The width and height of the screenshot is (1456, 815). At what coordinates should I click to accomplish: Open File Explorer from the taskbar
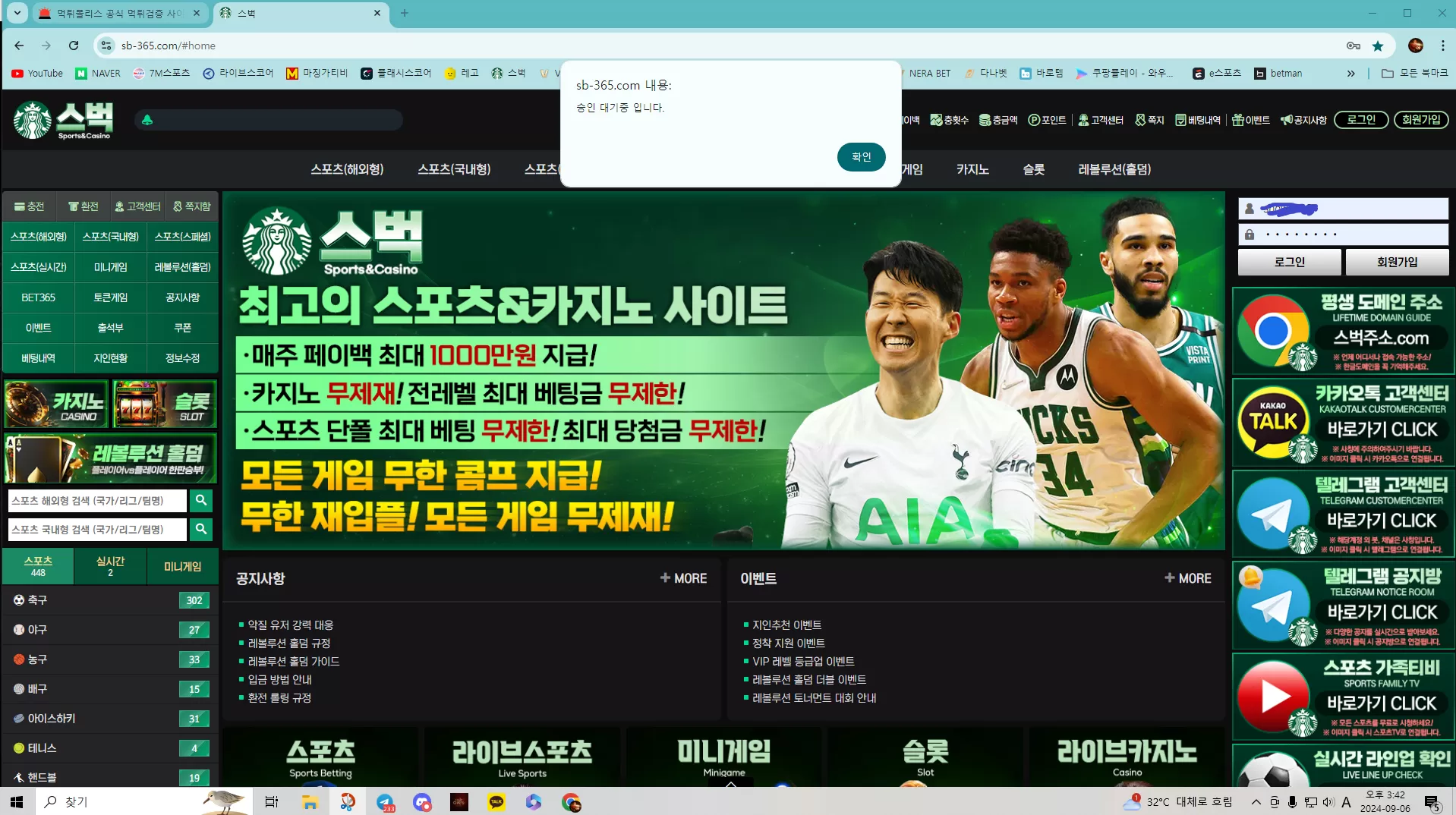[309, 802]
